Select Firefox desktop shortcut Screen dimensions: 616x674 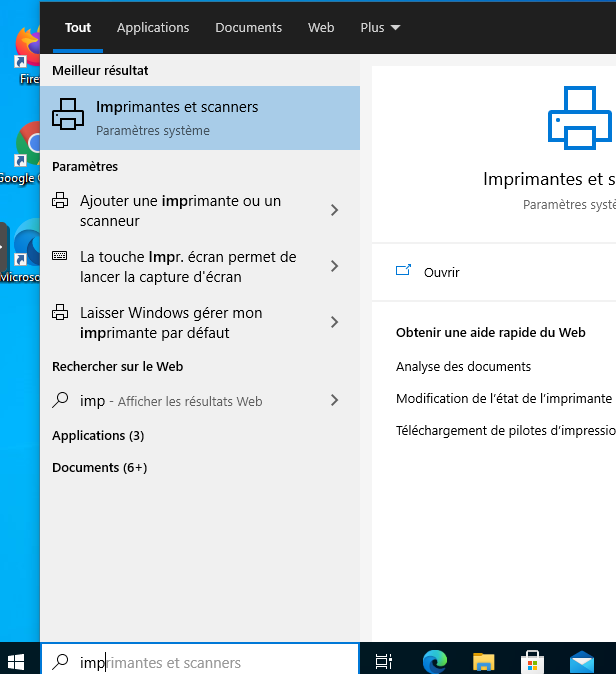[27, 56]
